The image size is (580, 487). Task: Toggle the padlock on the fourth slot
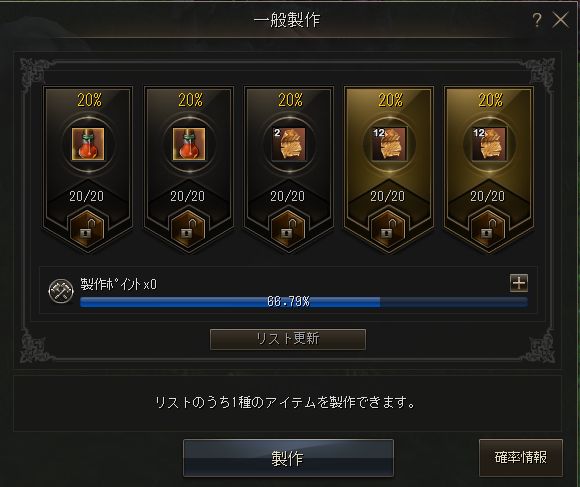tap(388, 229)
